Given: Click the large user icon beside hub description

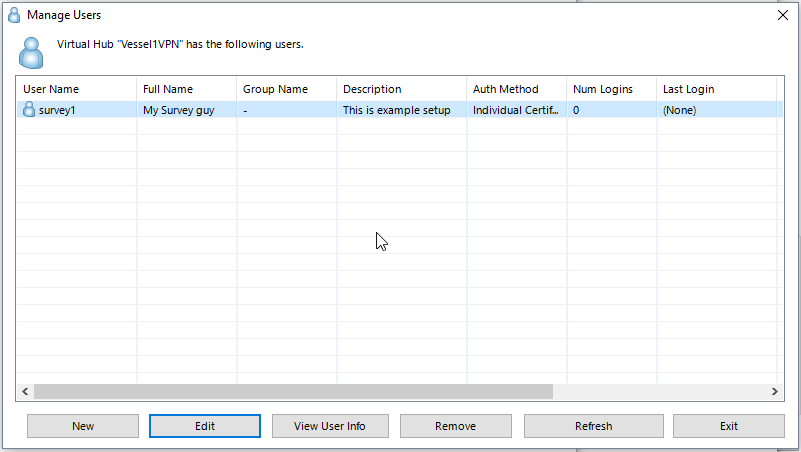Looking at the screenshot, I should click(31, 53).
